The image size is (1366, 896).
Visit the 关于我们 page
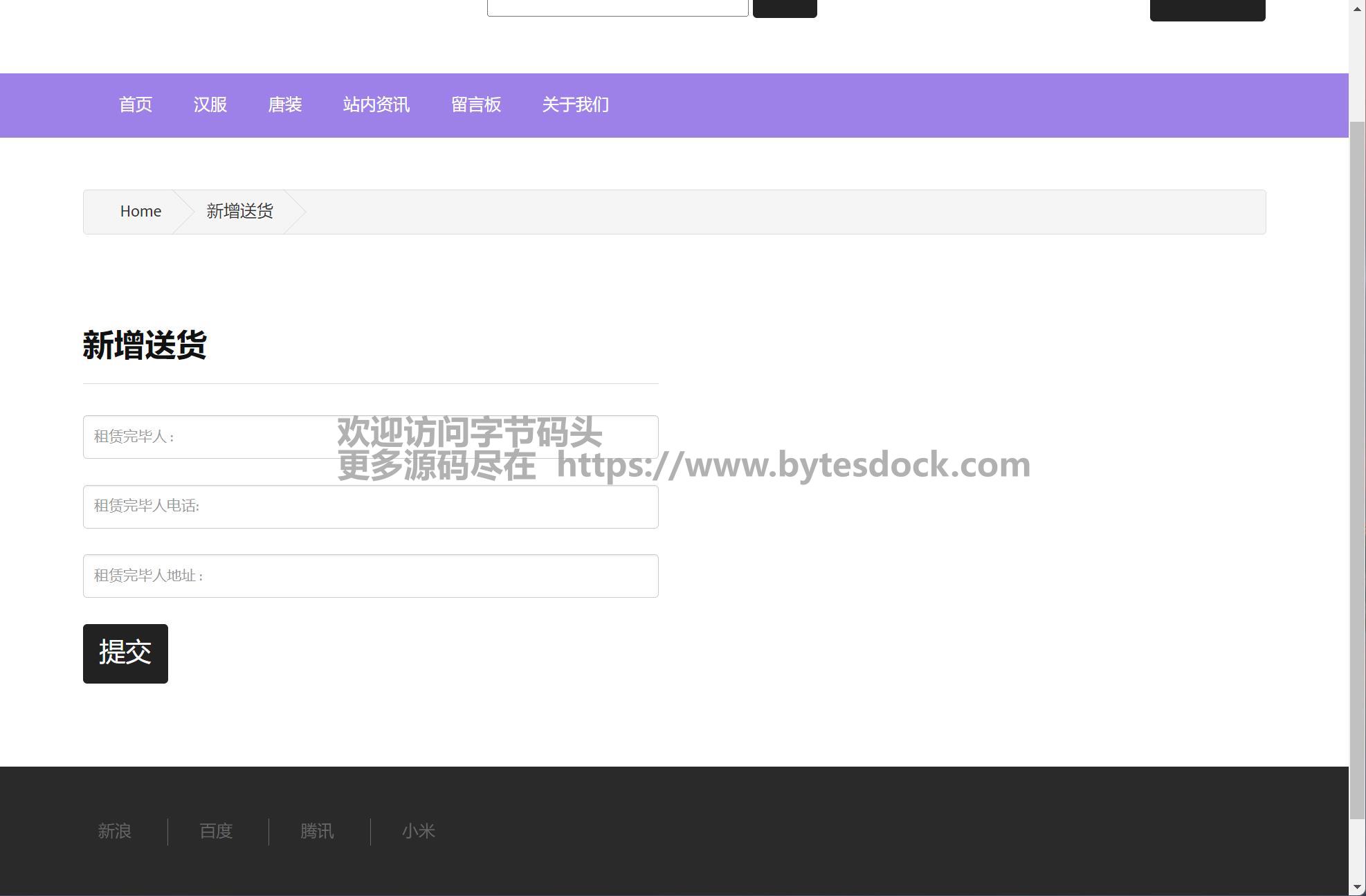(x=575, y=104)
